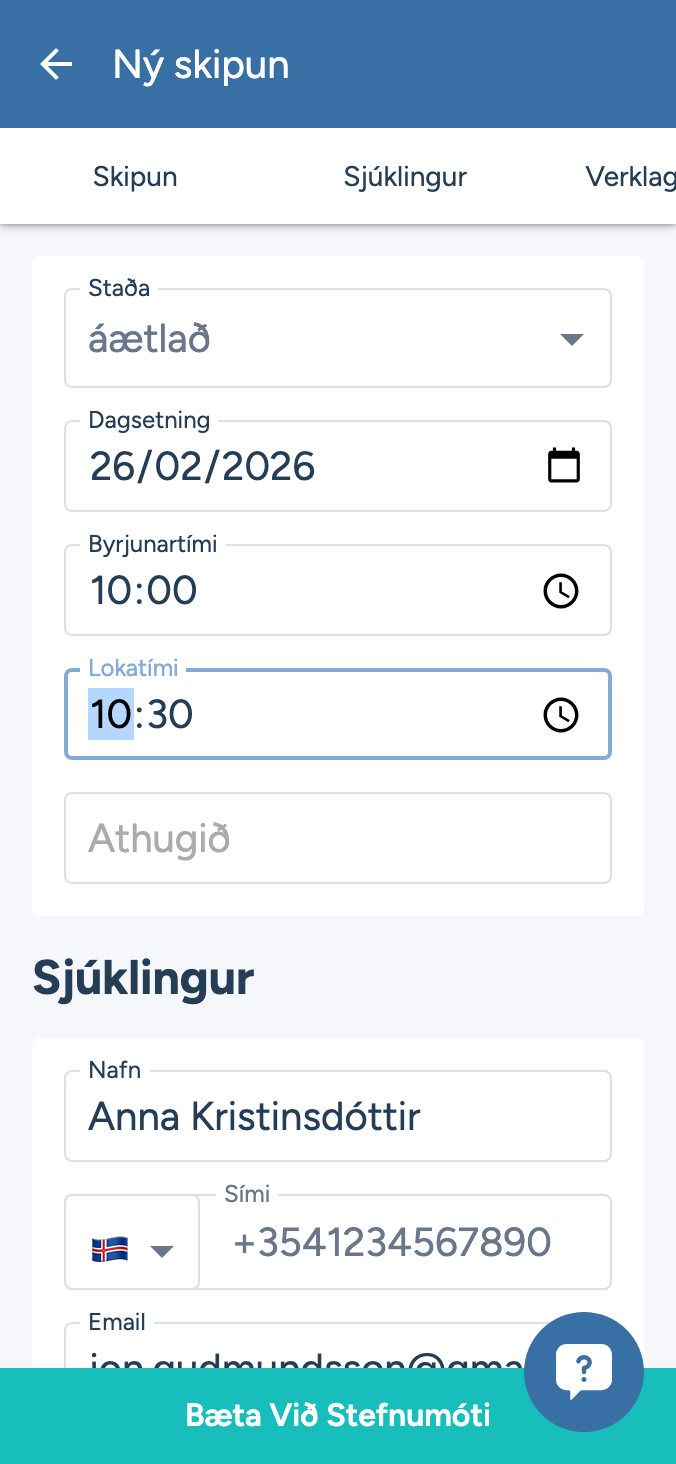
Task: Click the minutes in Lokatími field
Action: click(x=169, y=715)
